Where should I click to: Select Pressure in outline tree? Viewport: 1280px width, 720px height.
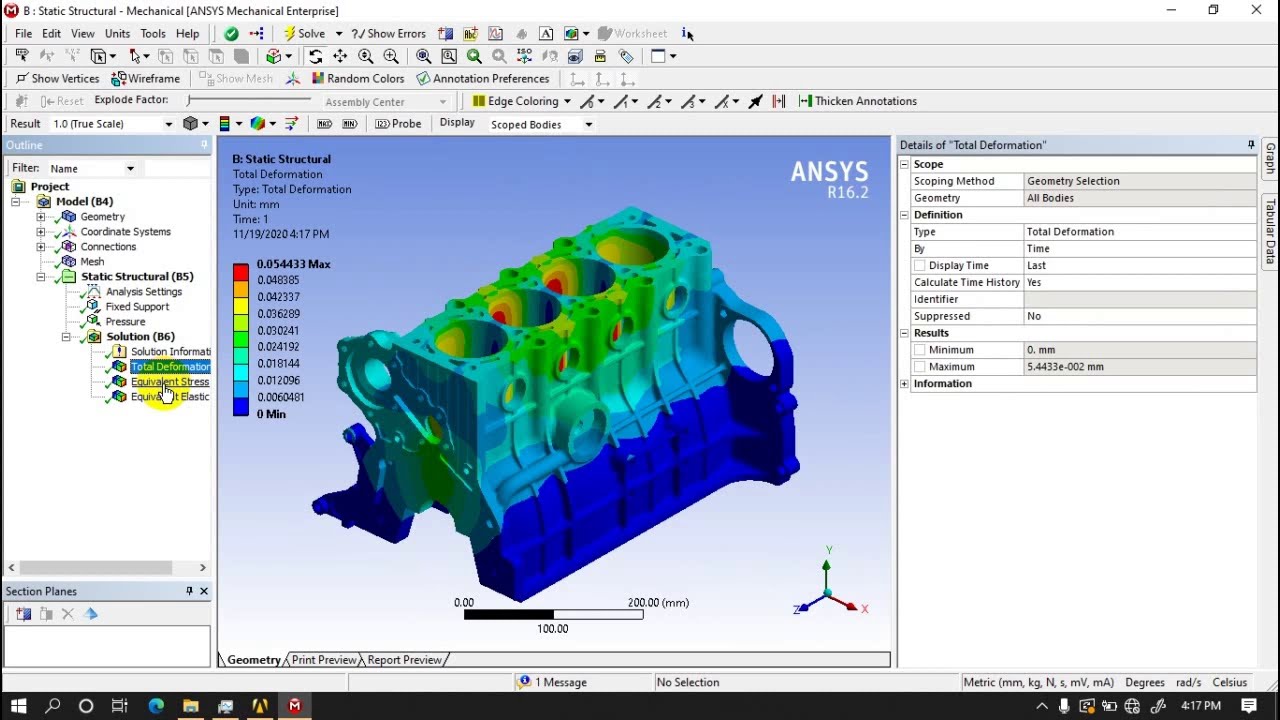pos(125,321)
